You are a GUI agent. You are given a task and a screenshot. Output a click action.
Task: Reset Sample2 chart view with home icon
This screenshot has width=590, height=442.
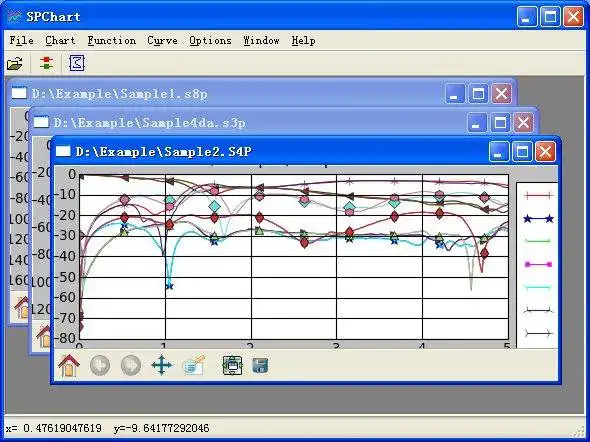(x=69, y=365)
